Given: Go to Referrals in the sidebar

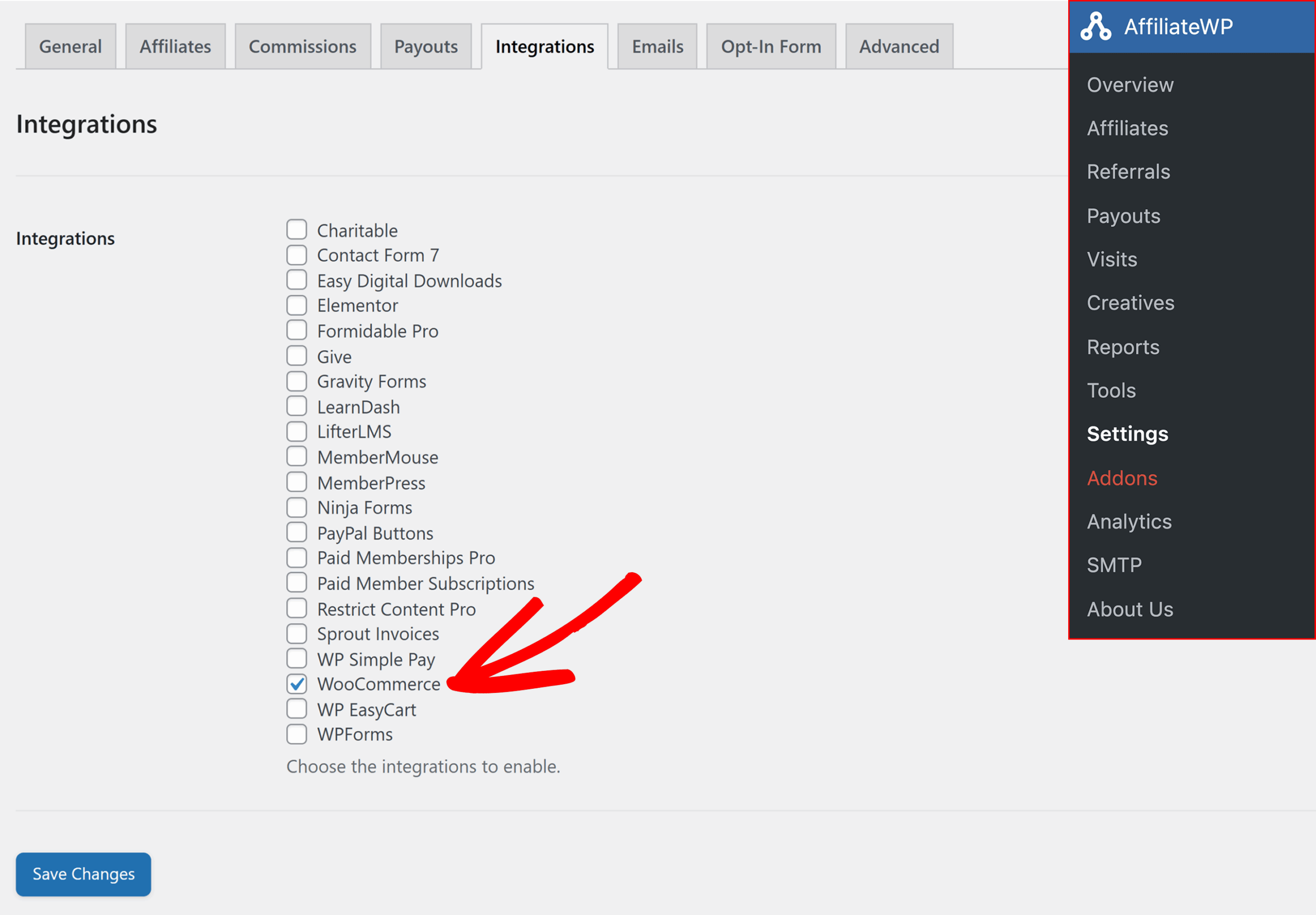Looking at the screenshot, I should 1128,172.
